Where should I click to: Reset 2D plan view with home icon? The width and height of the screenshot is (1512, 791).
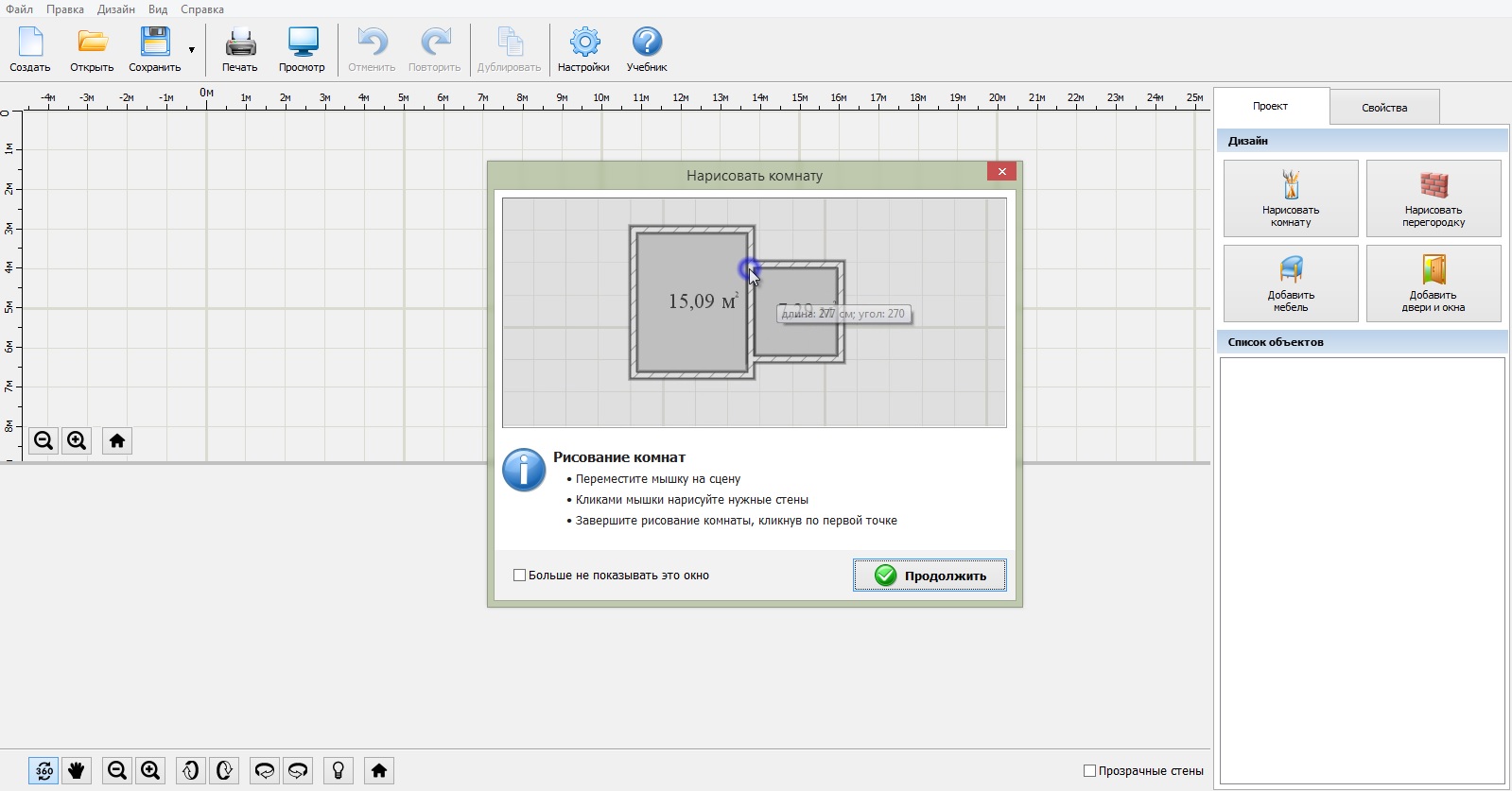117,440
